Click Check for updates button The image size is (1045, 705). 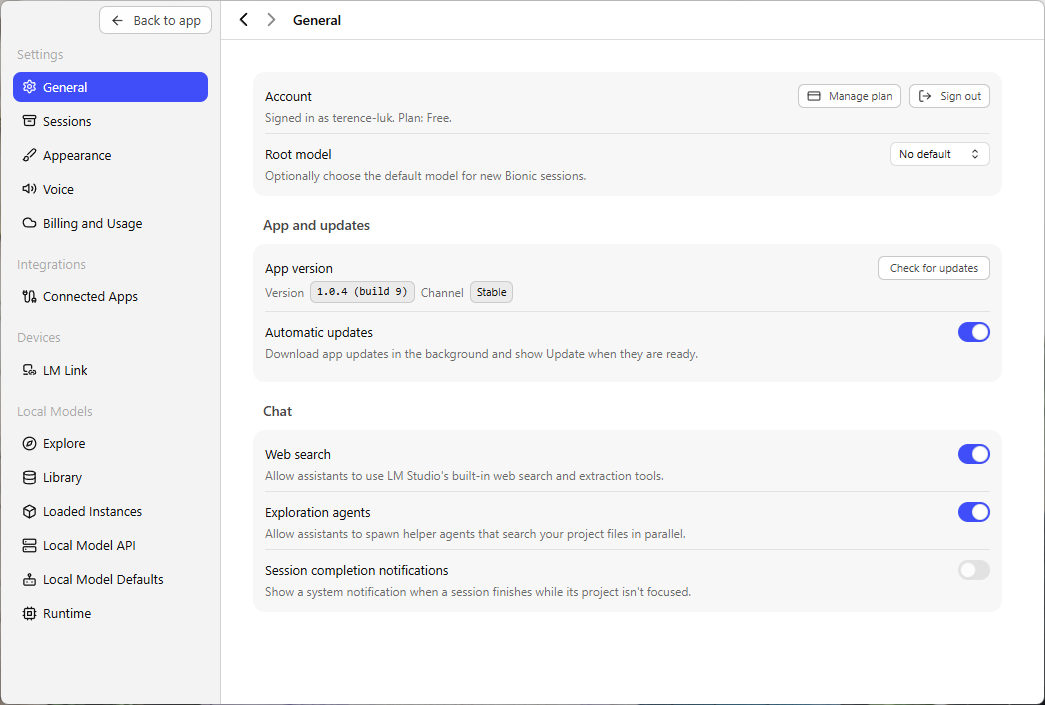(934, 268)
